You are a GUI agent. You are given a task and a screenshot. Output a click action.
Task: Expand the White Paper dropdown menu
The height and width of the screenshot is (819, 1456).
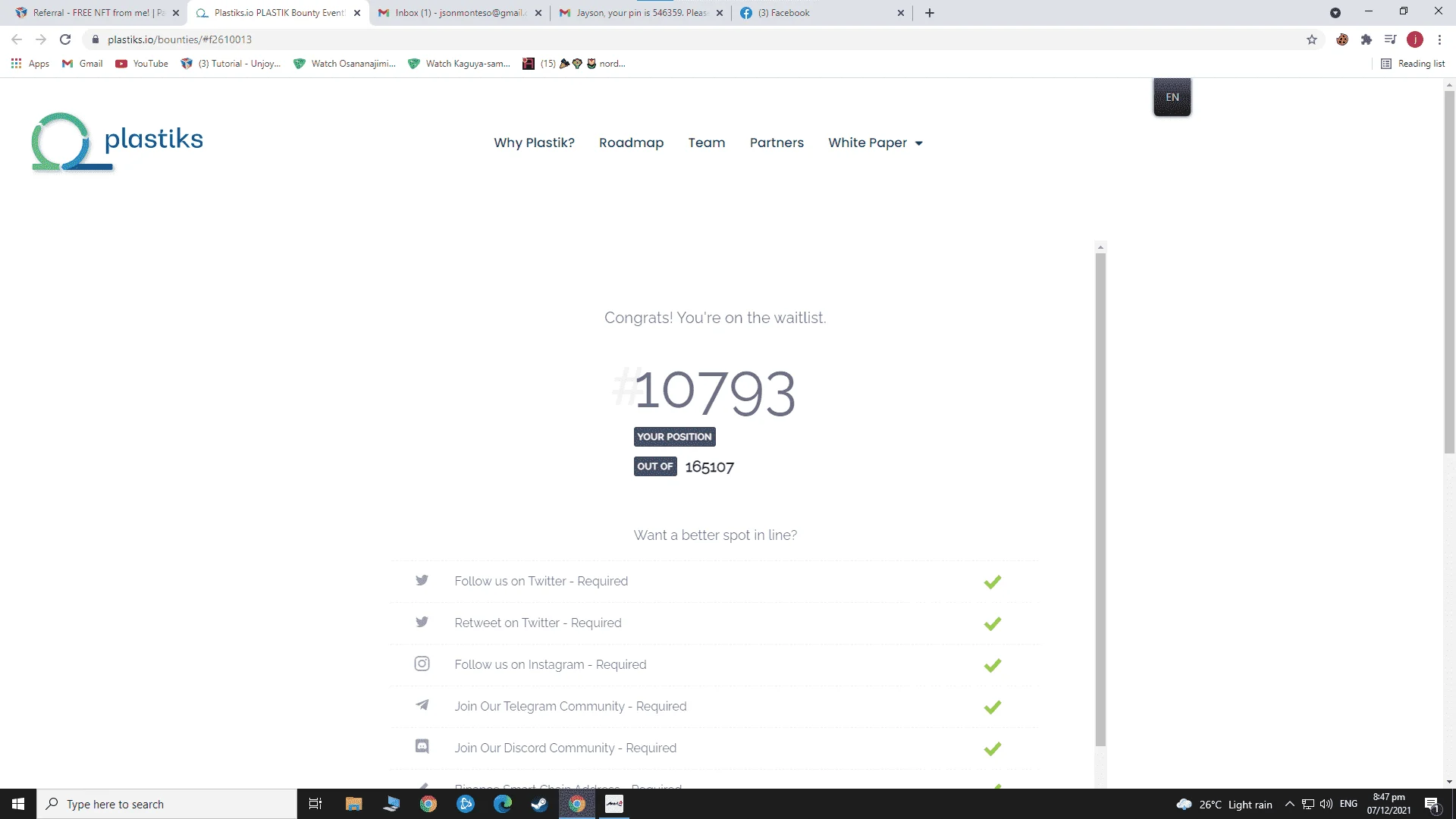pos(875,143)
